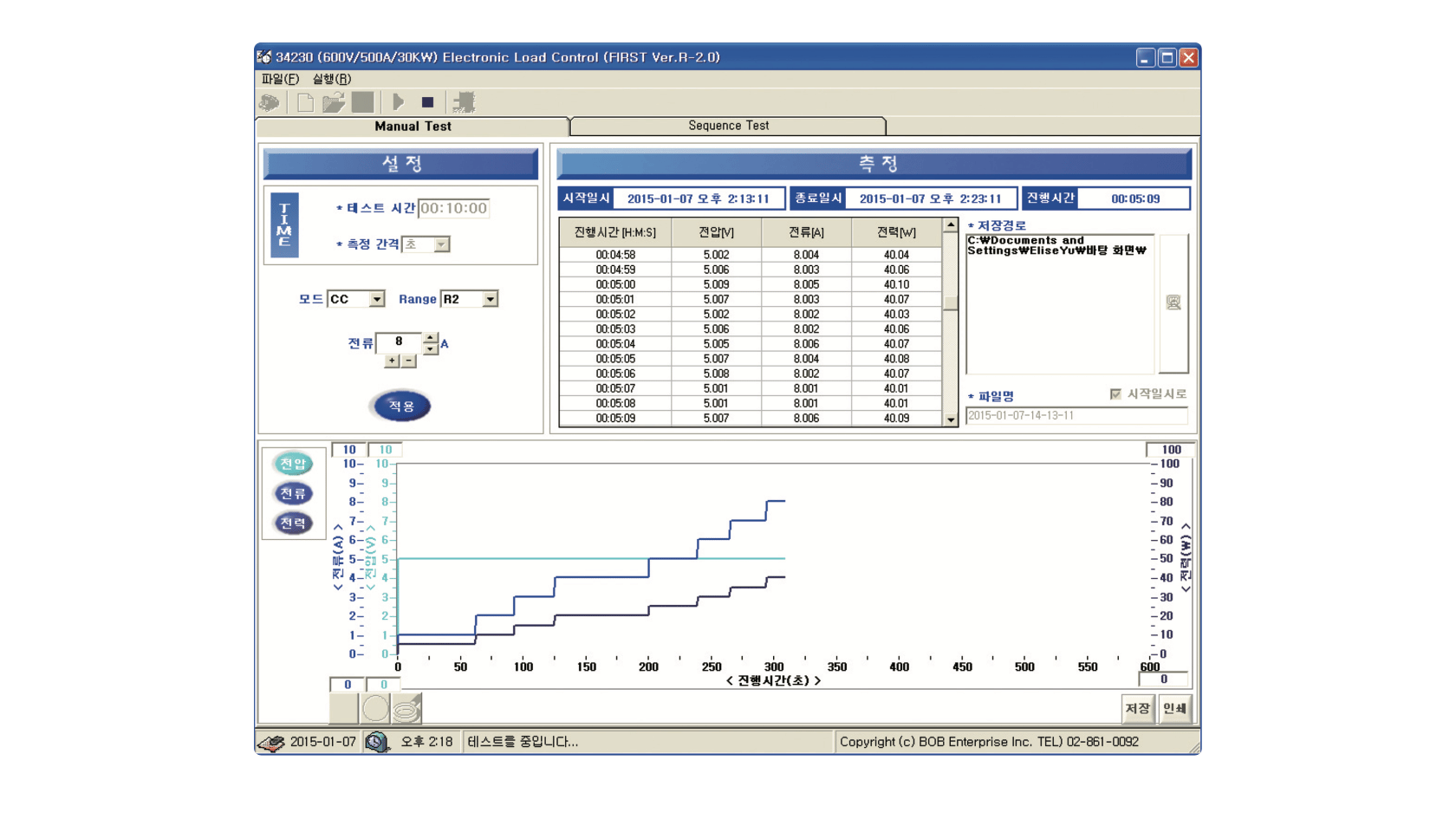The image size is (1456, 819).
Task: Open the 실행(R) menu
Action: (332, 79)
